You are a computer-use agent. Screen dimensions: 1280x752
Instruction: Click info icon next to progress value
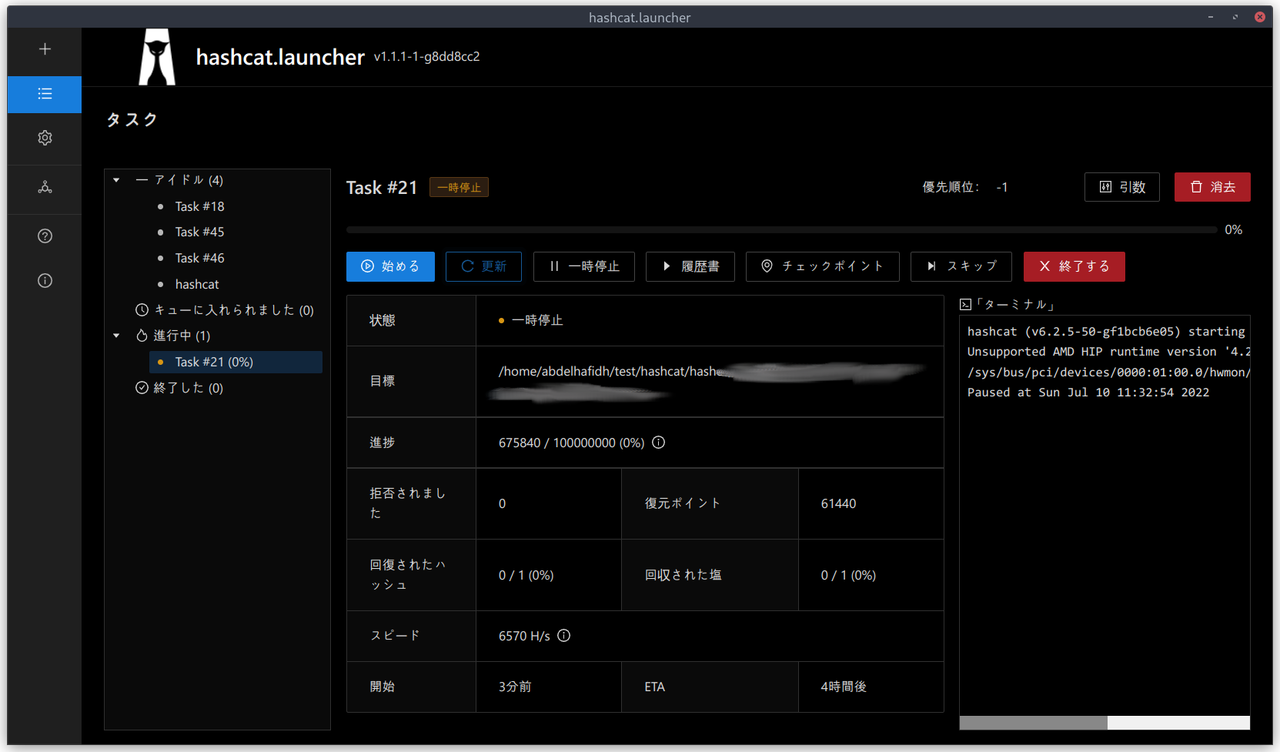(658, 442)
